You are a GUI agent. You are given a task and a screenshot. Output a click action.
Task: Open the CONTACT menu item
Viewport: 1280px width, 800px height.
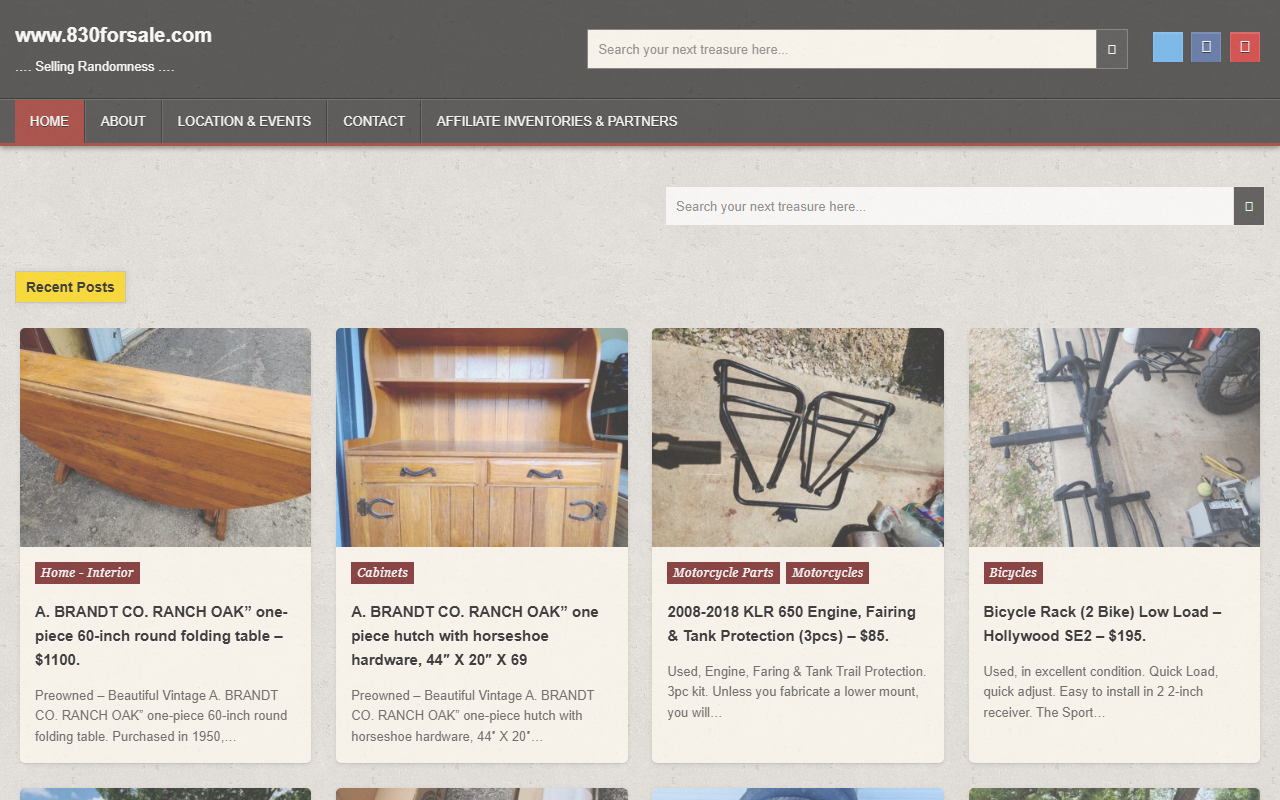374,121
